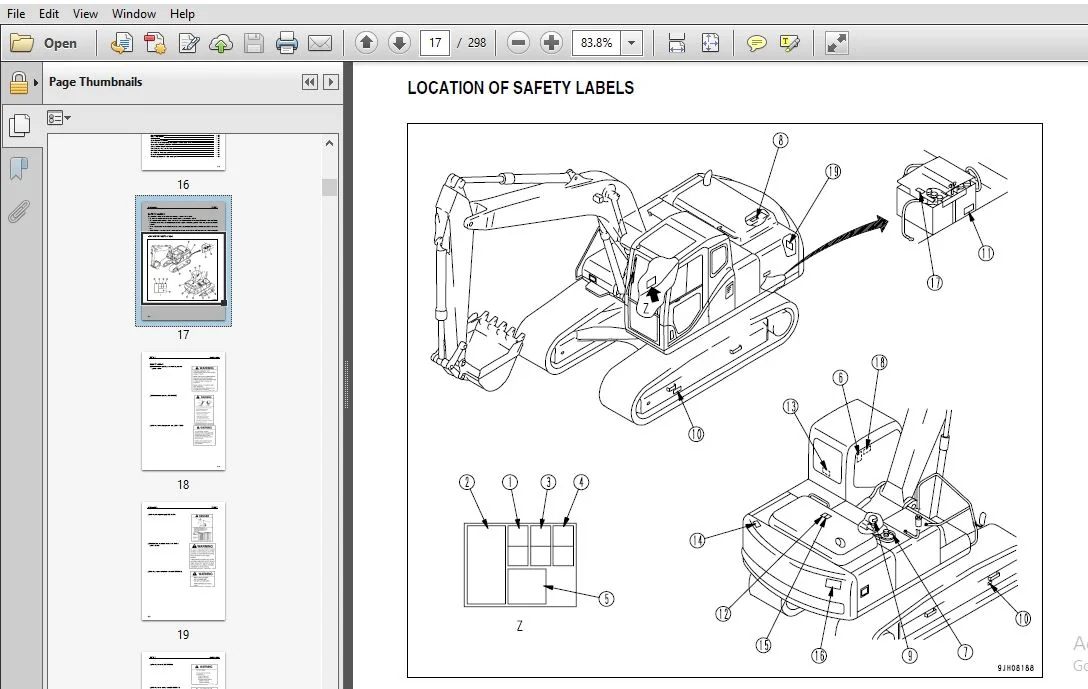This screenshot has height=689, width=1088.
Task: Click the convert PDF file icon
Action: (155, 43)
